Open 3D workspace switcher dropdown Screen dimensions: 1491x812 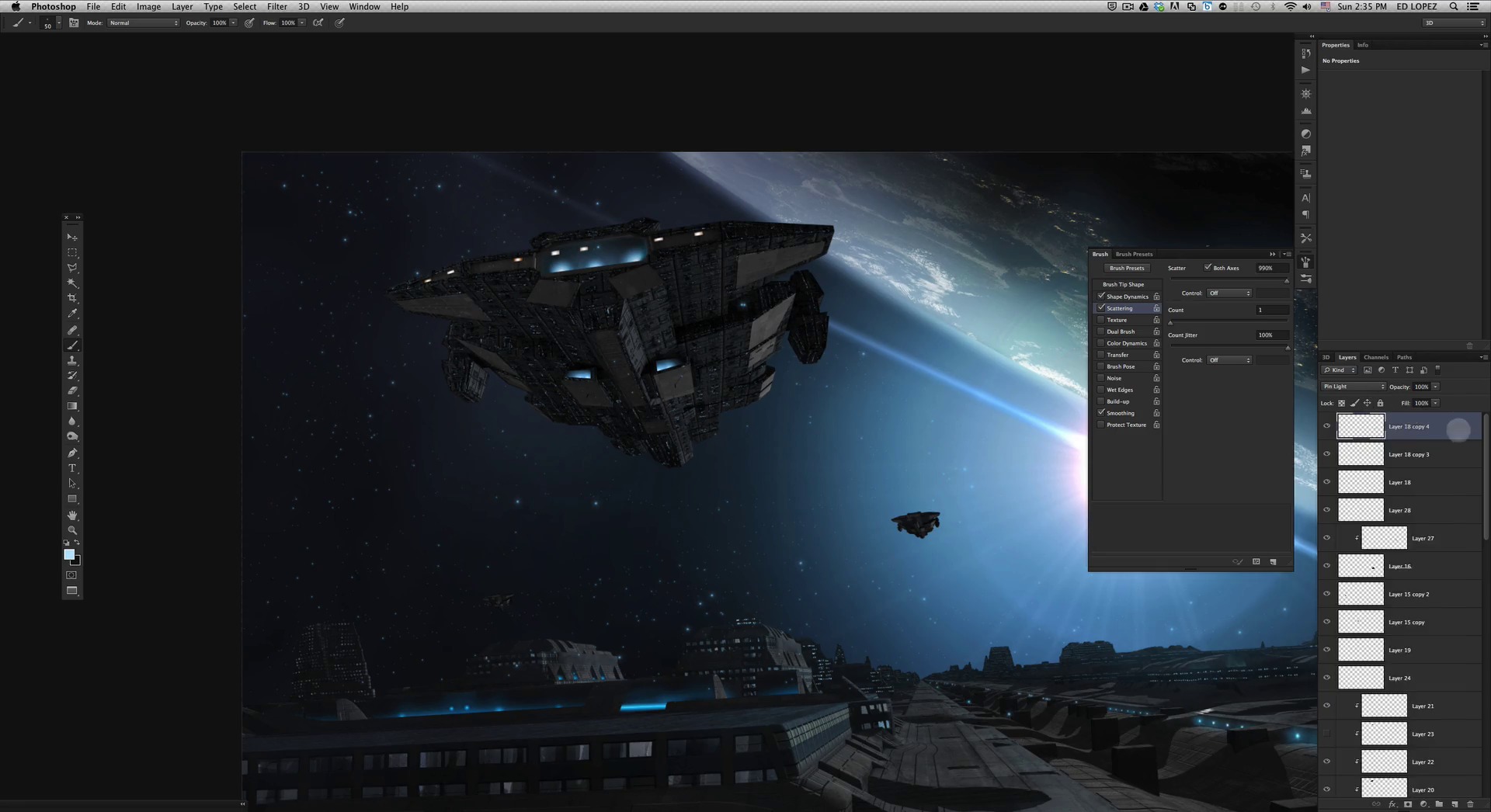click(x=1455, y=23)
